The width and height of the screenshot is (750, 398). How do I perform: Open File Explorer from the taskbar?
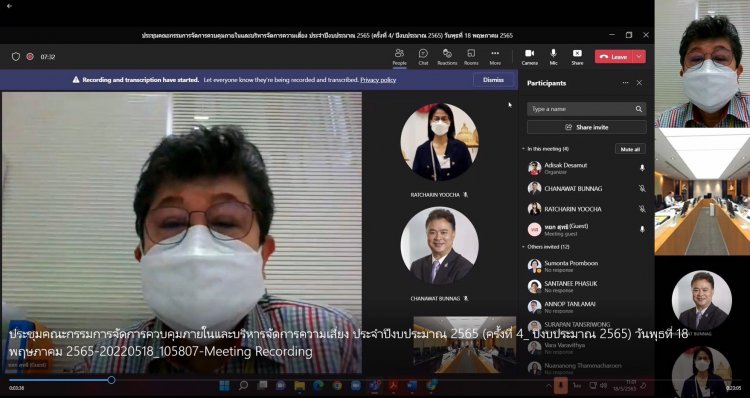pyautogui.click(x=299, y=386)
